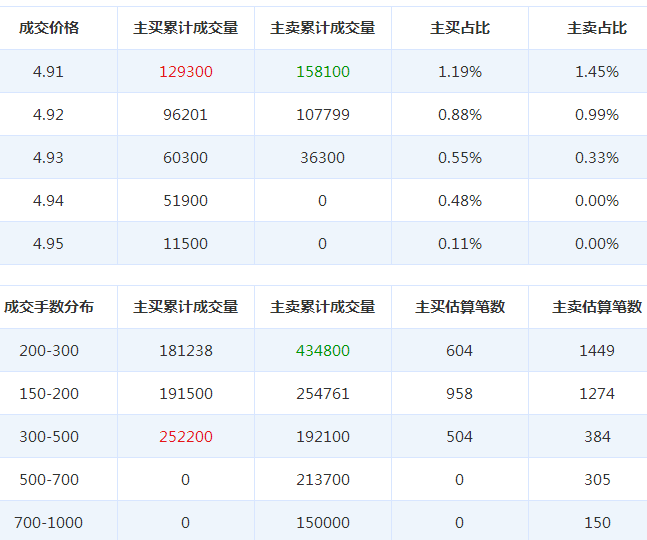Click price cell 4.95
647x540 pixels.
[48, 244]
